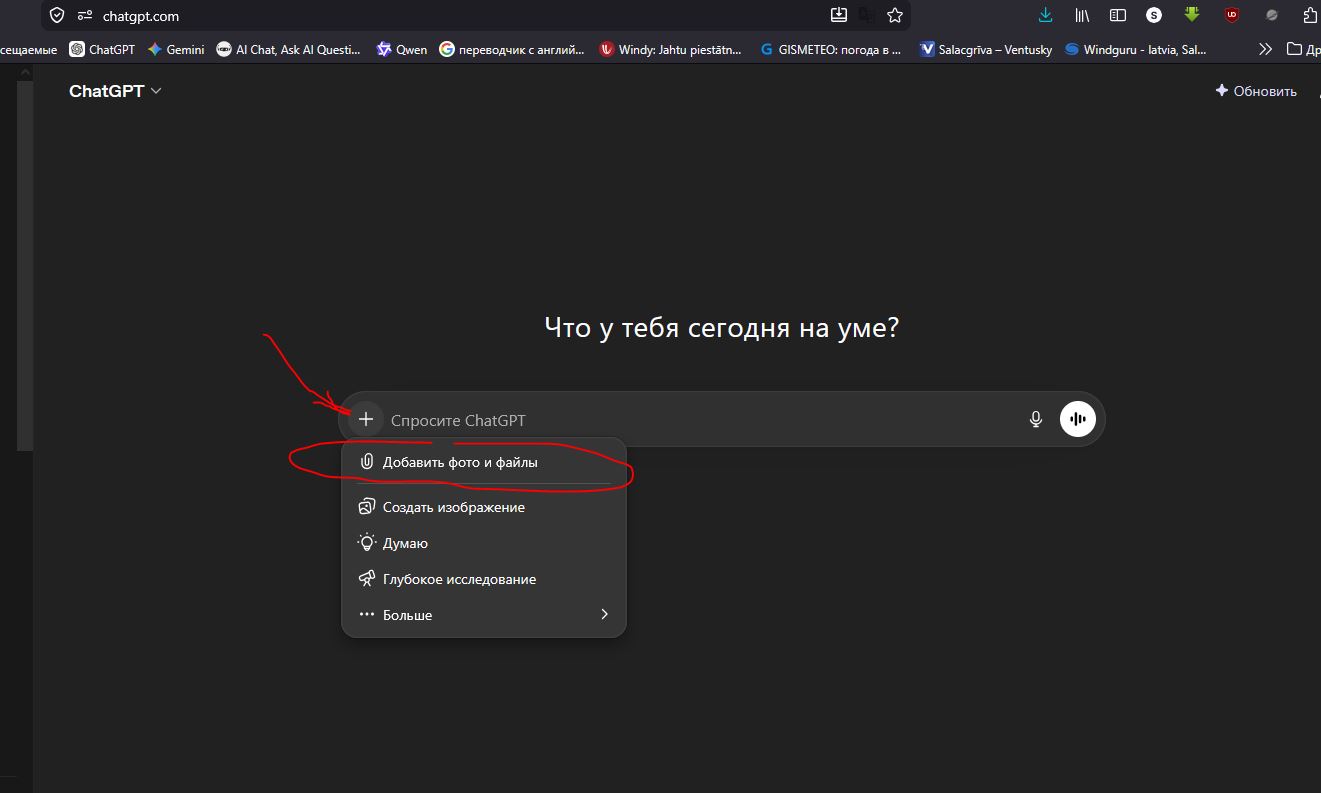The image size is (1321, 793).
Task: Open the ChatGPT model selector dropdown
Action: pyautogui.click(x=115, y=91)
